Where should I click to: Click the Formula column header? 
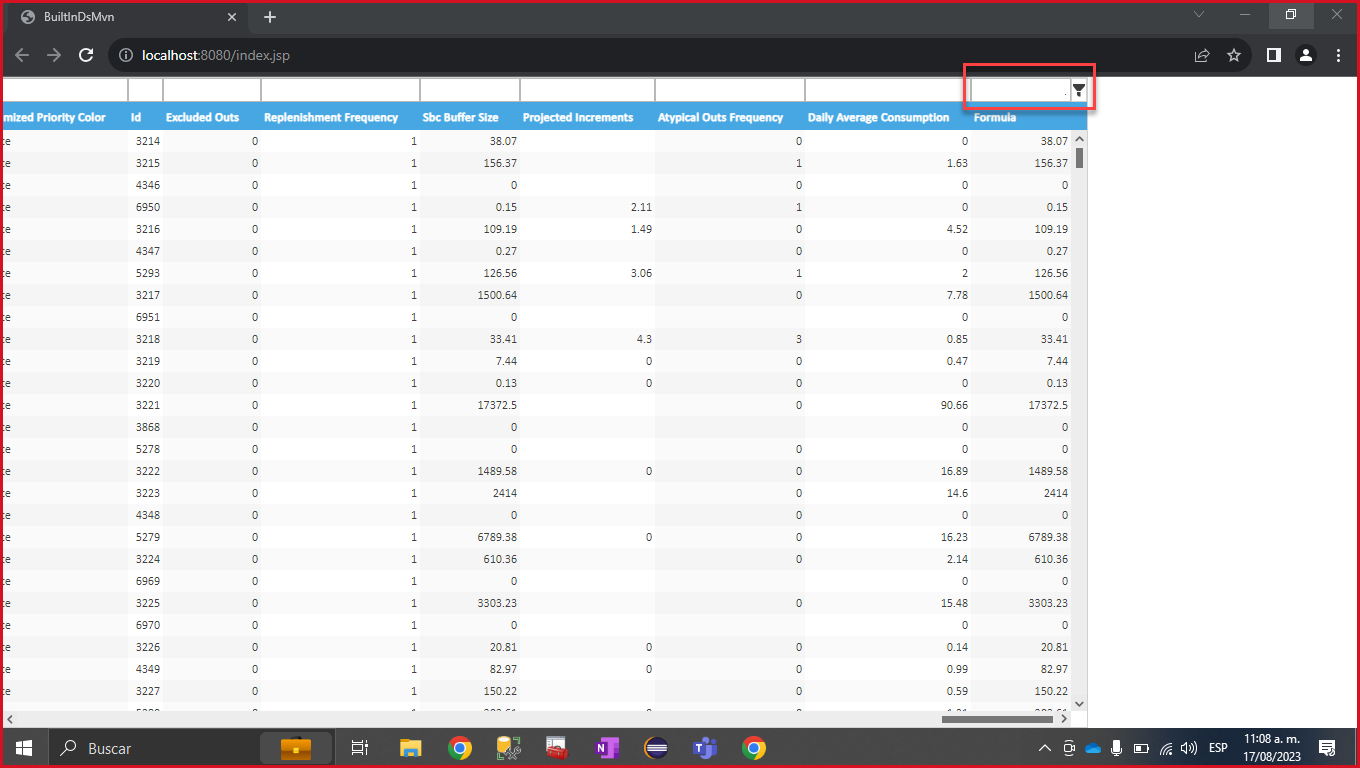995,117
